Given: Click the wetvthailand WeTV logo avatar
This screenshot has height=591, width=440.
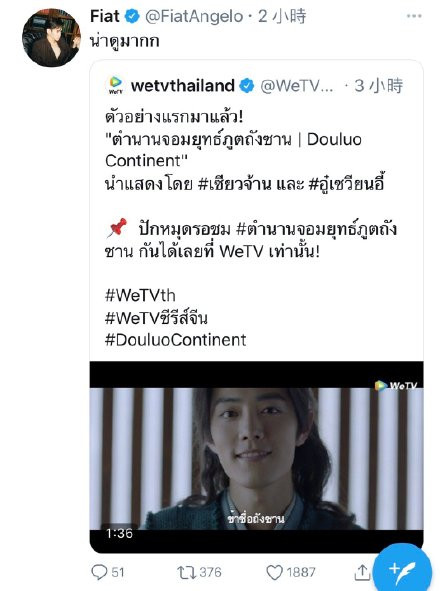Looking at the screenshot, I should (x=116, y=86).
